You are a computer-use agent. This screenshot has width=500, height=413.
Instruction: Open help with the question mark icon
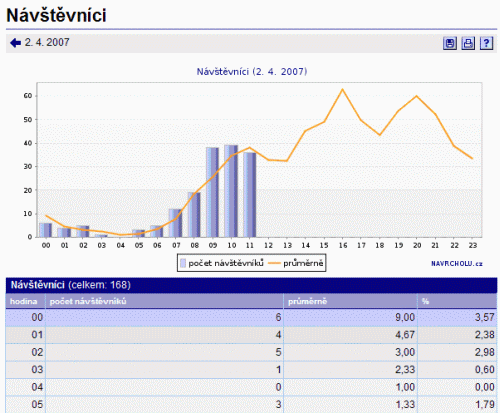pyautogui.click(x=486, y=43)
